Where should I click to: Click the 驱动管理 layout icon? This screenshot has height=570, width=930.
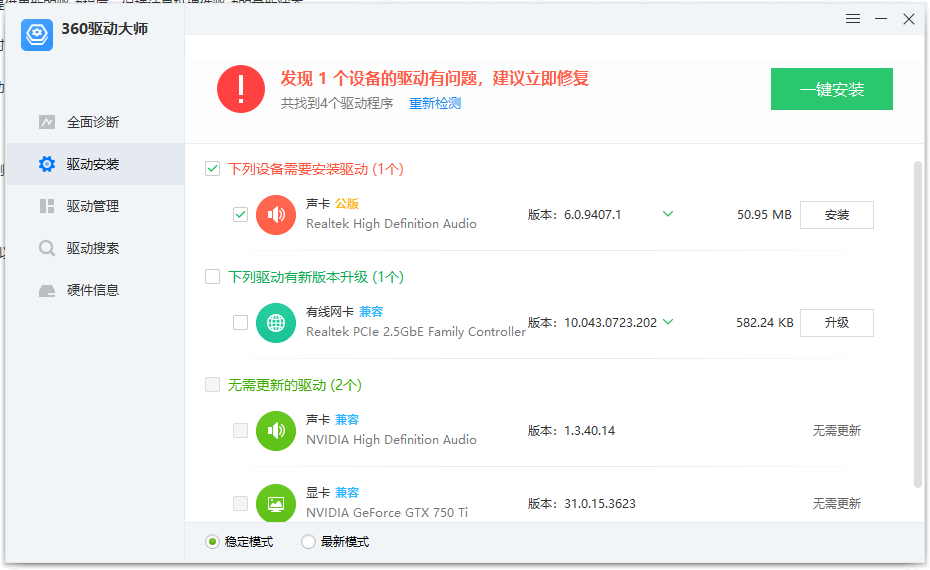click(47, 206)
